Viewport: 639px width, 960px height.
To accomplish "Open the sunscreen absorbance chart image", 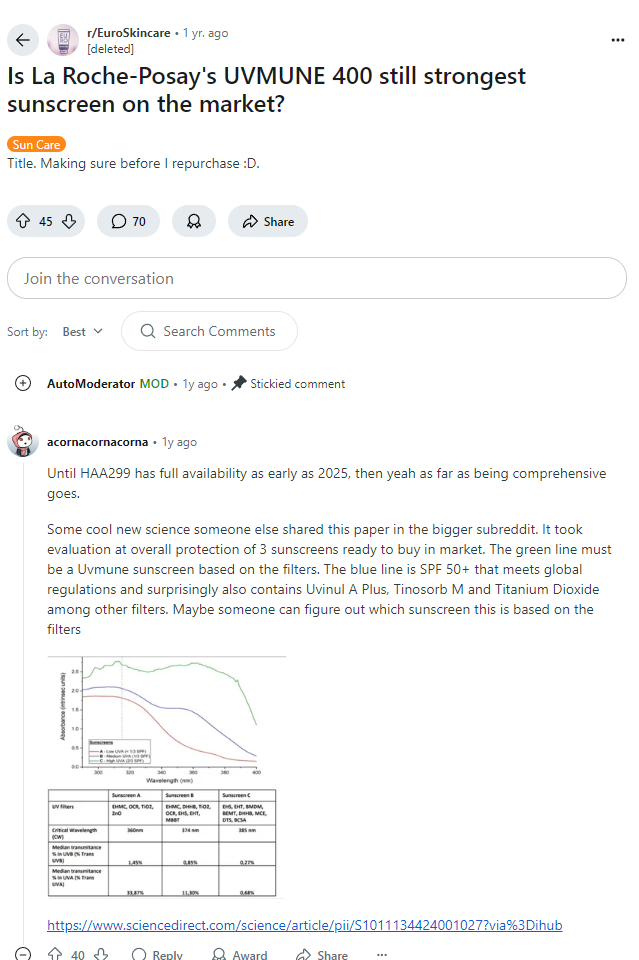I will [x=166, y=777].
